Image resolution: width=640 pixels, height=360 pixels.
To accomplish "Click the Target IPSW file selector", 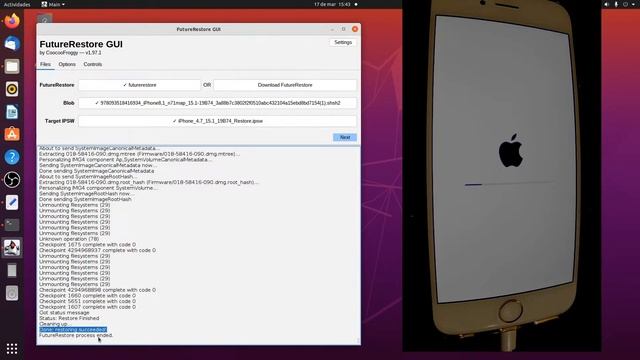I will [218, 121].
